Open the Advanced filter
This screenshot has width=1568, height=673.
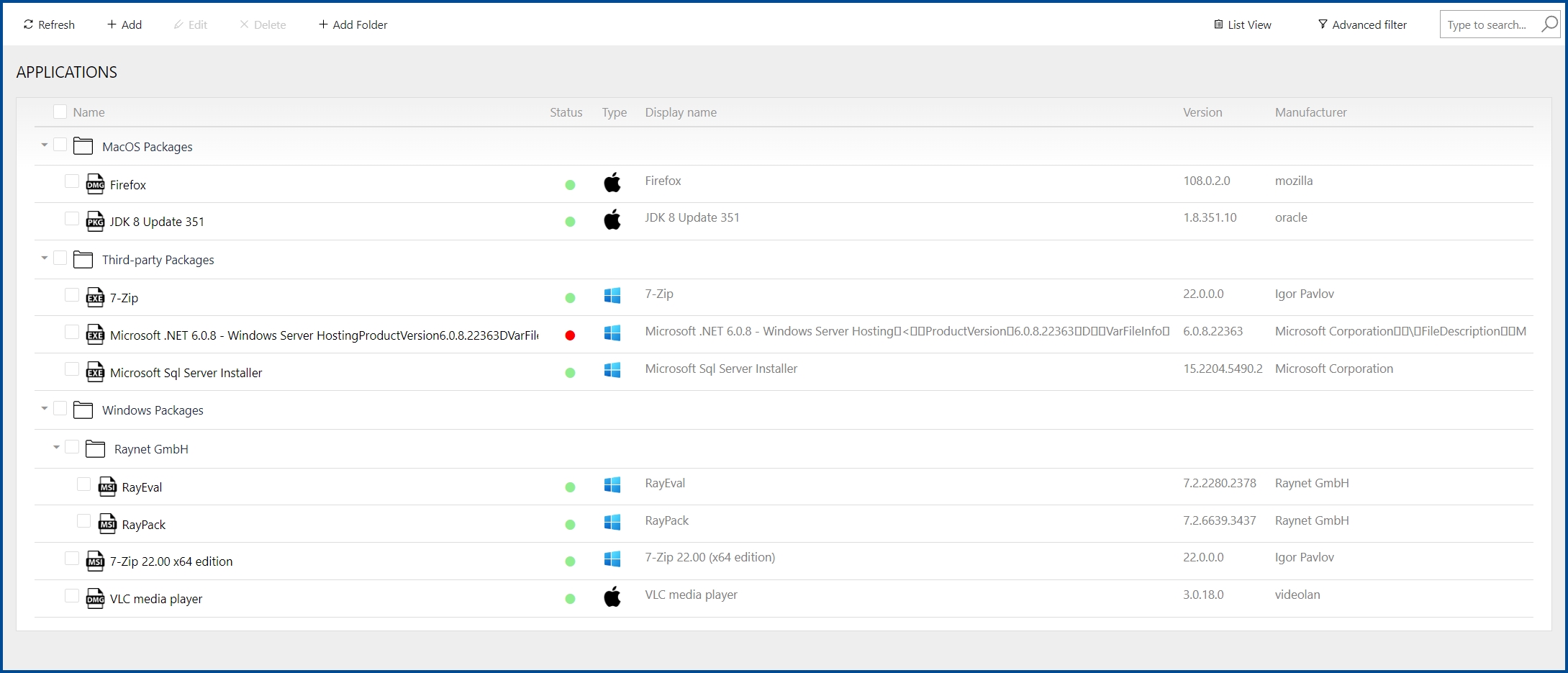point(1362,24)
